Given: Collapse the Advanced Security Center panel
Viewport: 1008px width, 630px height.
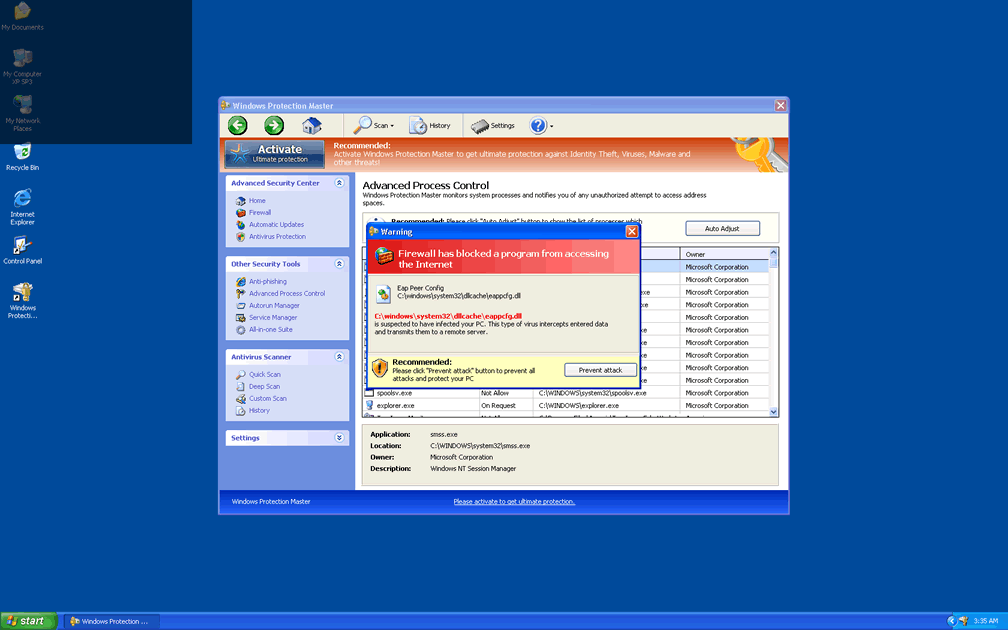Looking at the screenshot, I should [x=340, y=183].
